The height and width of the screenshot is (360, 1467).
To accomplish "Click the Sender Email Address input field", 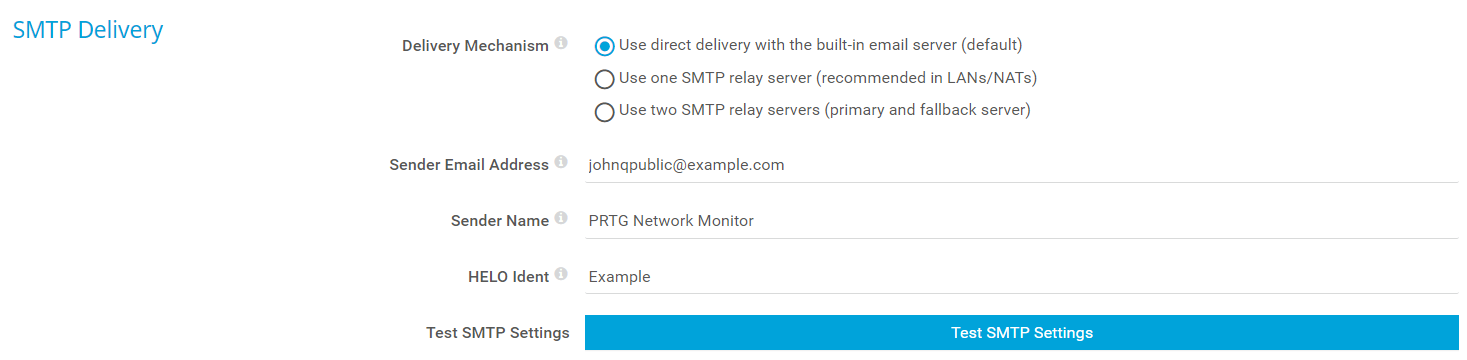I will (1021, 165).
